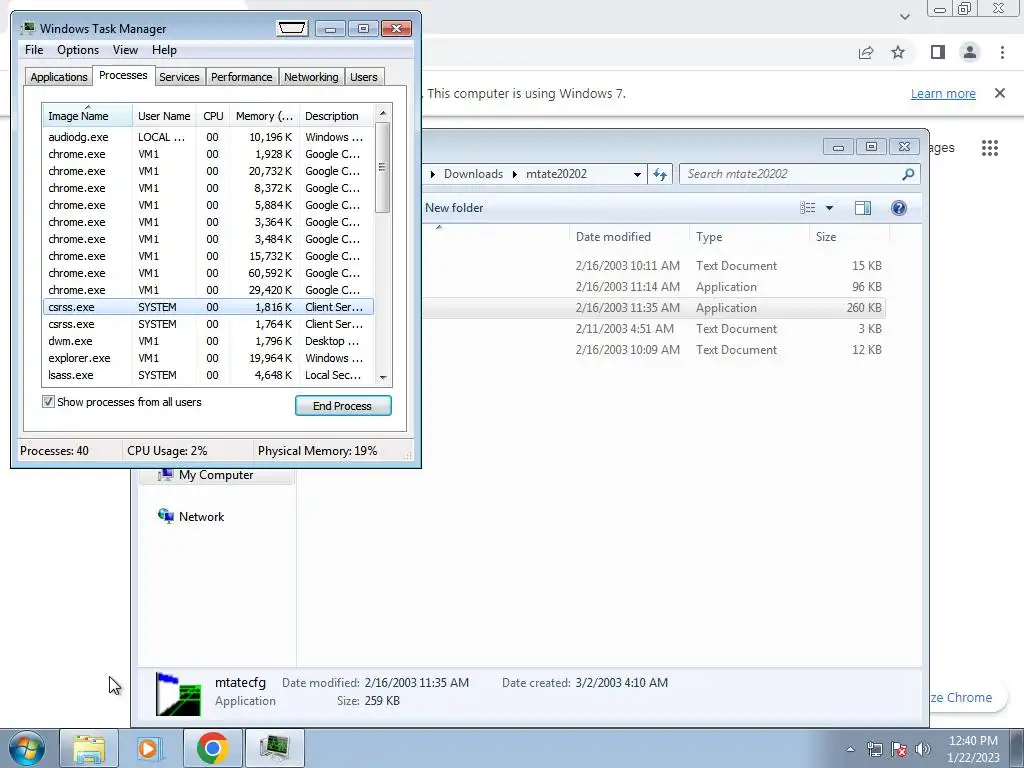The height and width of the screenshot is (768, 1024).
Task: Click process list scrollbar thumb
Action: [383, 168]
